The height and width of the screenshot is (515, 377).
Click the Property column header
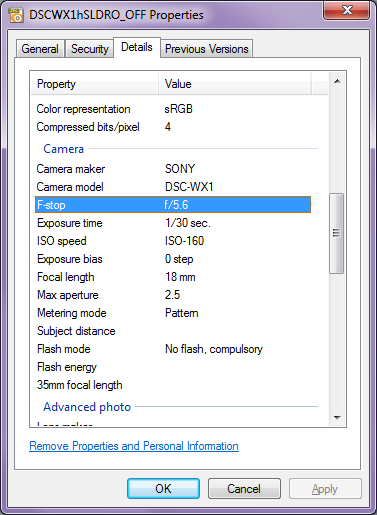point(95,84)
